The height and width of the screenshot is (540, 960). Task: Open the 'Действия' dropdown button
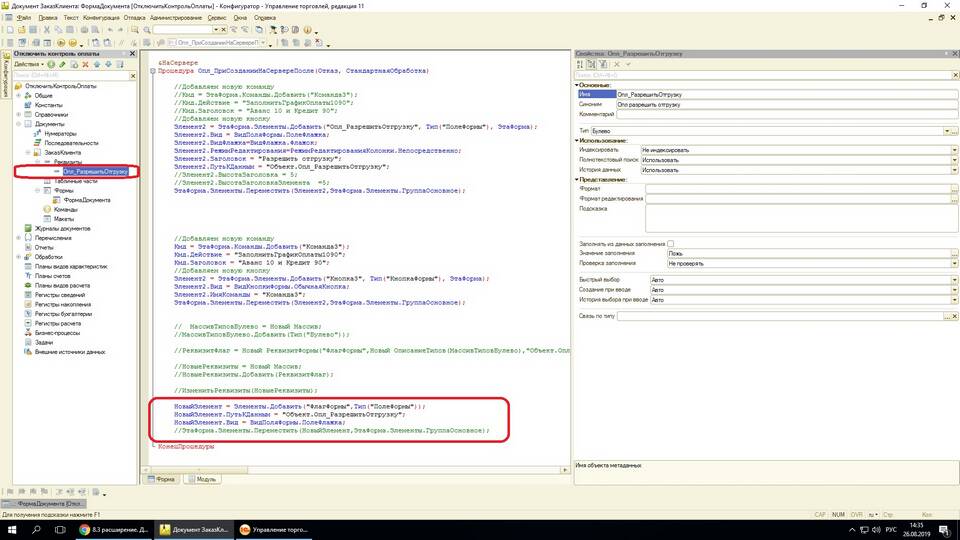pos(28,64)
